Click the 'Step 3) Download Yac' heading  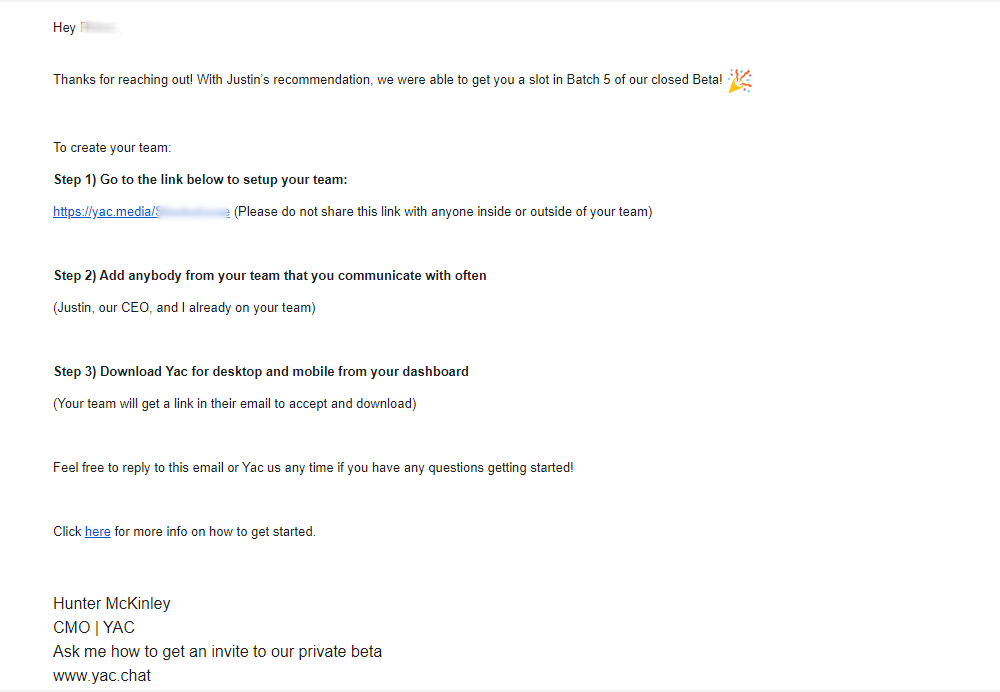pos(261,372)
